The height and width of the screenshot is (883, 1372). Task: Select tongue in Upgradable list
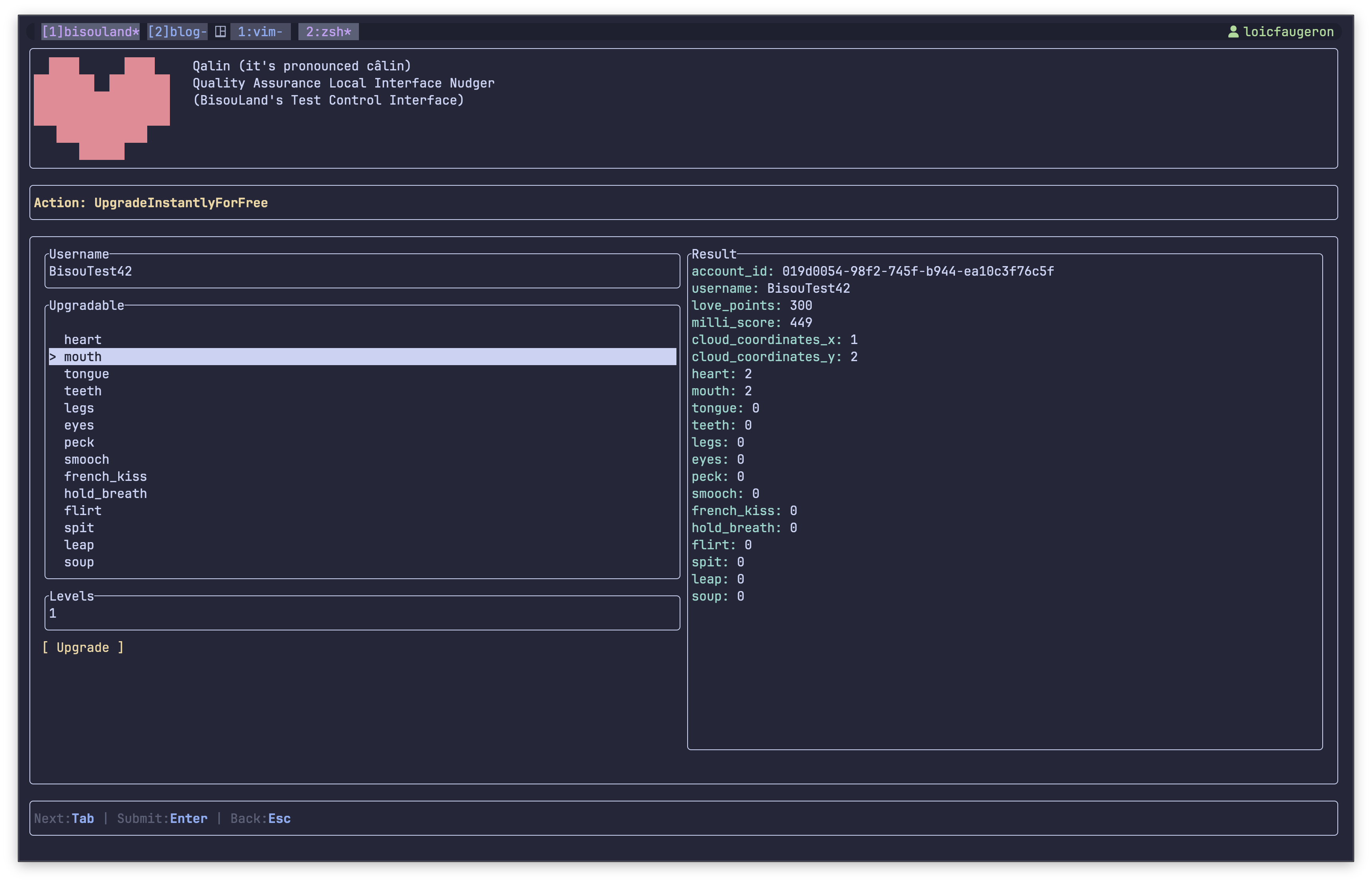click(86, 374)
